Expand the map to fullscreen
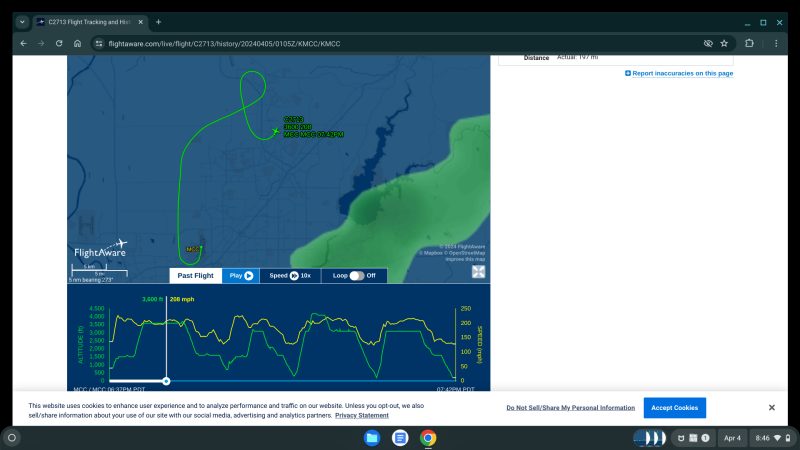The image size is (800, 450). 478,272
